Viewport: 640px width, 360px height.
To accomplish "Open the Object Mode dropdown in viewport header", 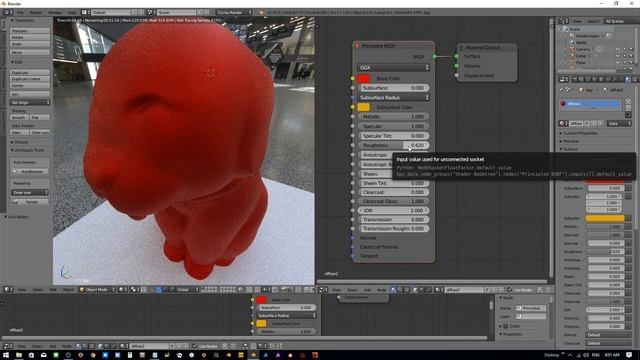I will (98, 289).
